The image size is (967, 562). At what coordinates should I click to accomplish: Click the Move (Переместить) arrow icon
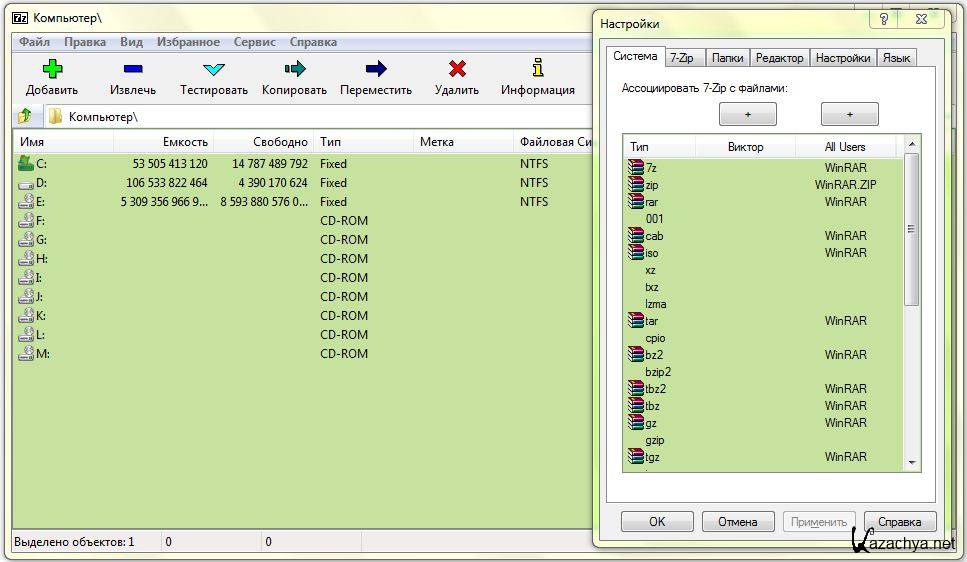(x=376, y=69)
